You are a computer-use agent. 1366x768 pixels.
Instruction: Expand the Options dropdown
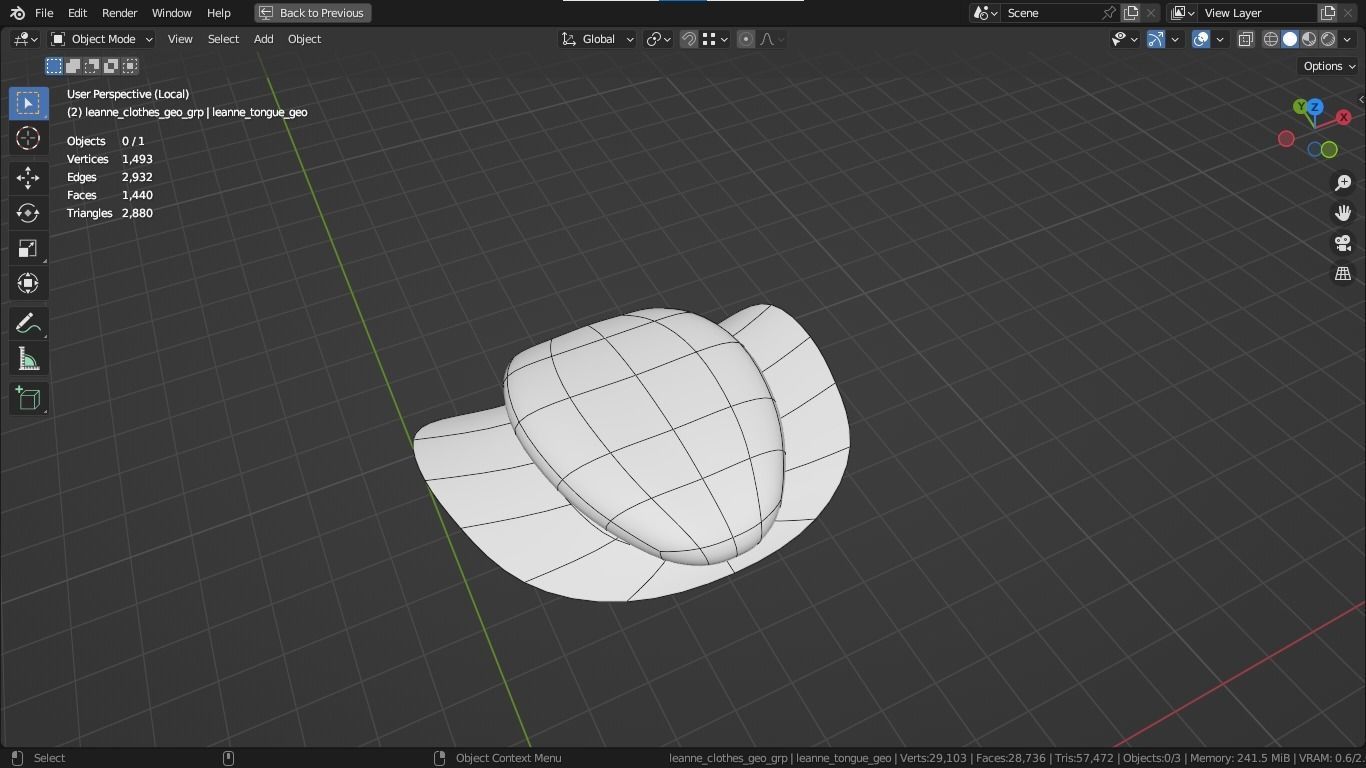click(1328, 66)
